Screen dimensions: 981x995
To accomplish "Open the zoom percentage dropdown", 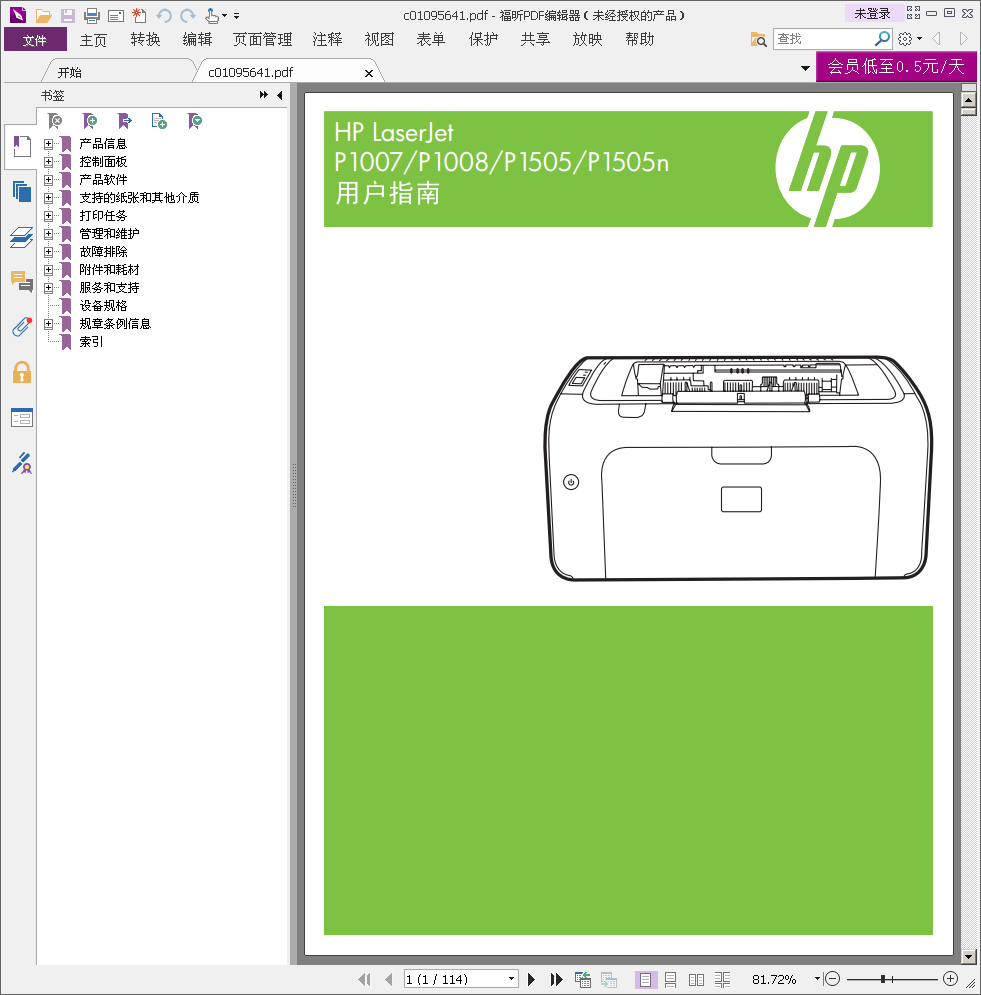I will coord(817,979).
